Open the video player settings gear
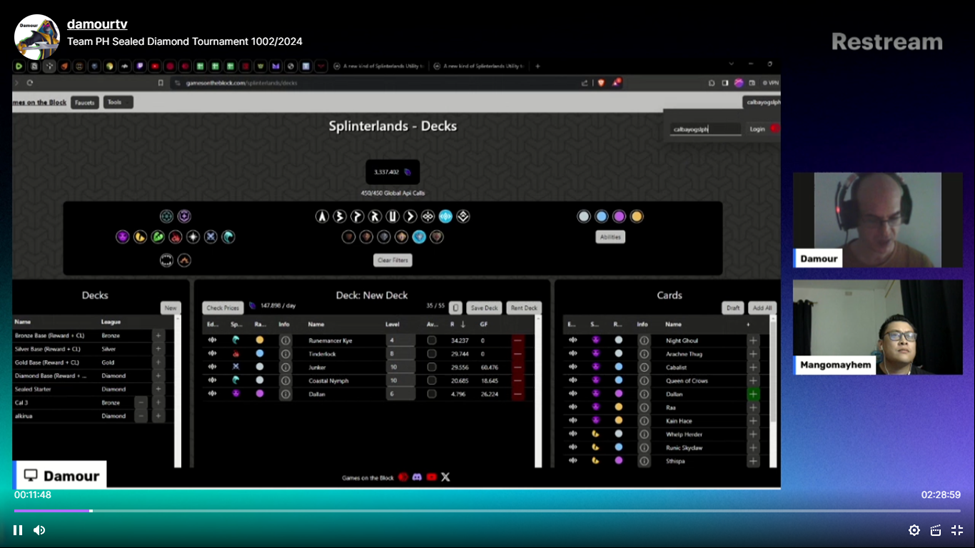This screenshot has height=548, width=975. click(914, 530)
